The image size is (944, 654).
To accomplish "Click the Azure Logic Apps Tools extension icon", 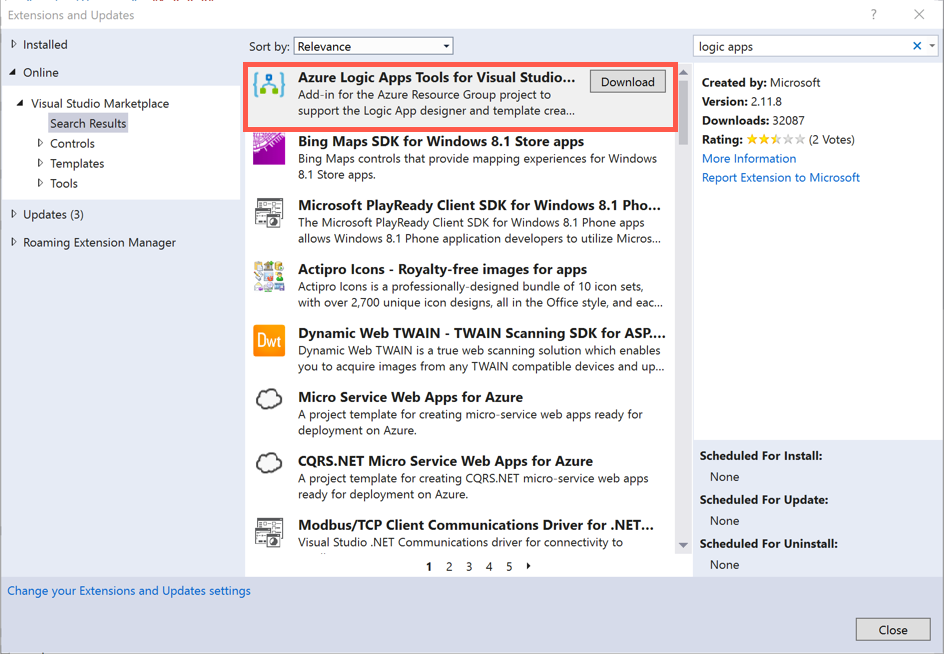I will [269, 84].
